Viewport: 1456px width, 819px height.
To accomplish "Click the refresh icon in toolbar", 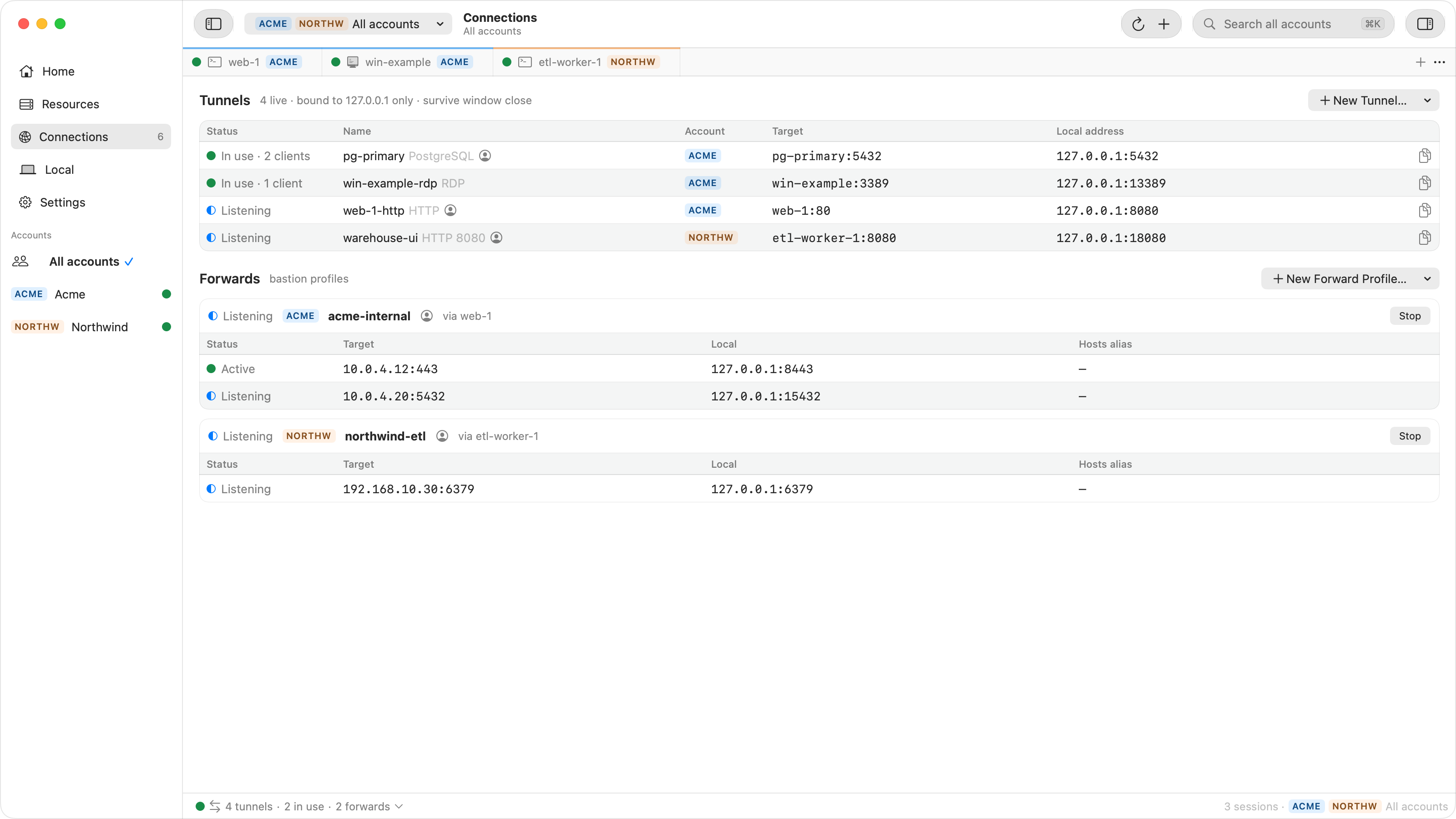I will point(1138,24).
